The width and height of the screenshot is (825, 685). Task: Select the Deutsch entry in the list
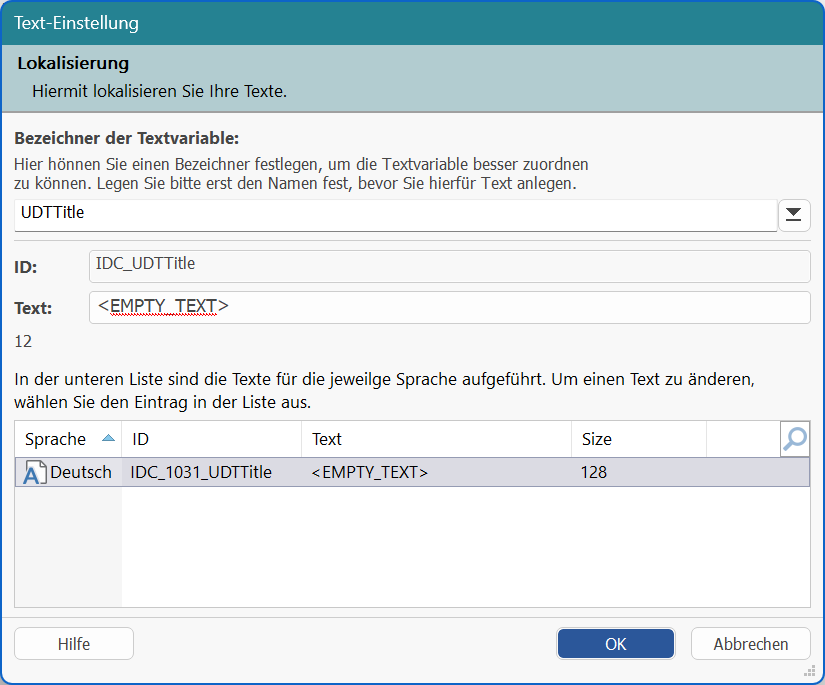tap(412, 472)
